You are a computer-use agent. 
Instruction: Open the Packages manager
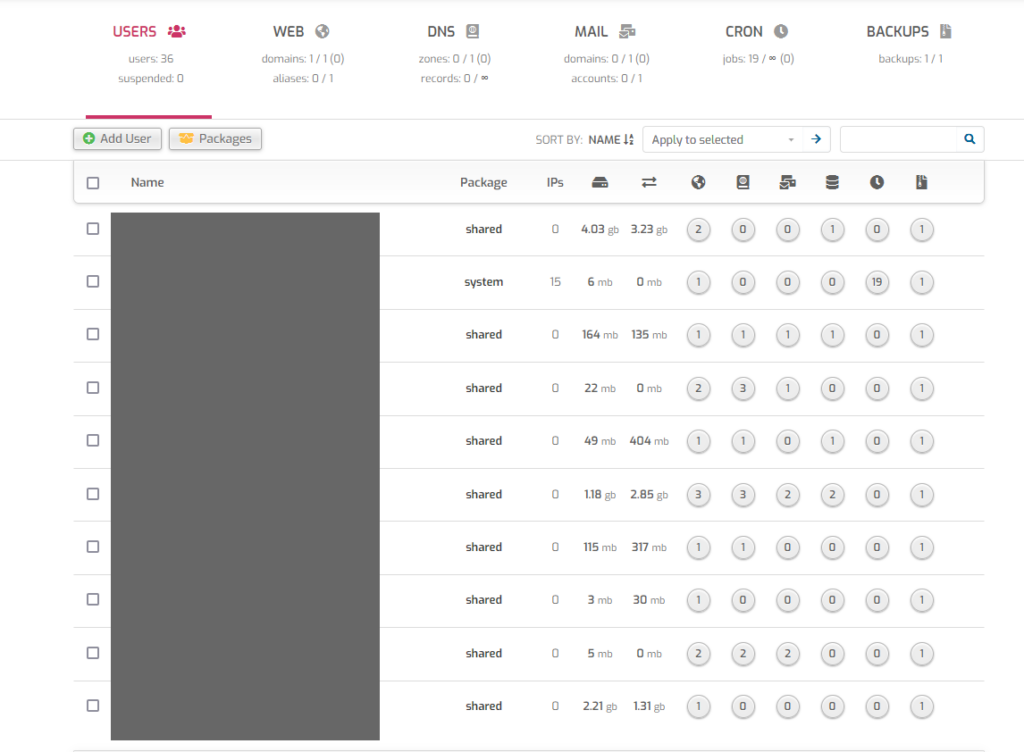click(x=215, y=139)
